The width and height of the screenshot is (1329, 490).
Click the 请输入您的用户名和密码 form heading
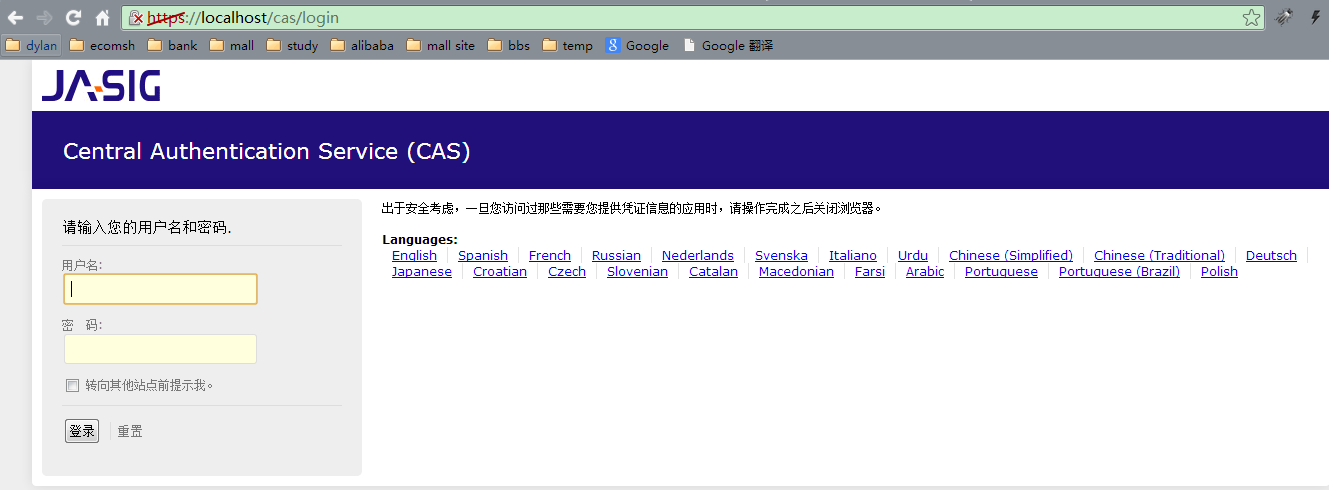click(147, 227)
